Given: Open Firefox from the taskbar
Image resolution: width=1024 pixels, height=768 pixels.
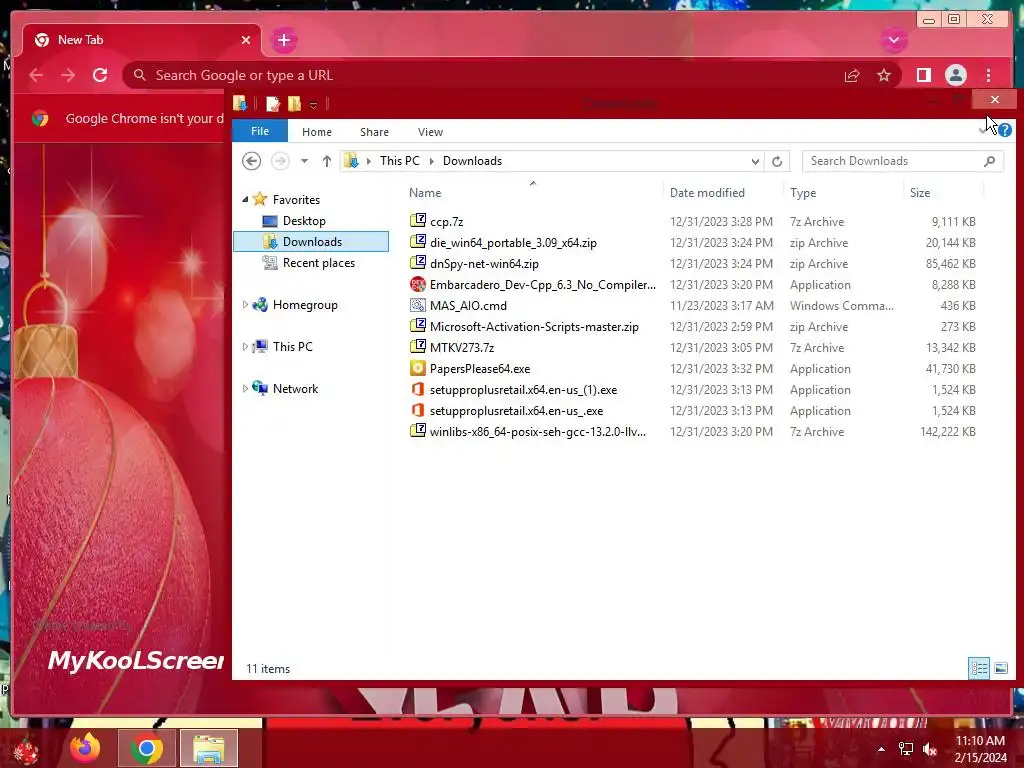Looking at the screenshot, I should pyautogui.click(x=85, y=748).
